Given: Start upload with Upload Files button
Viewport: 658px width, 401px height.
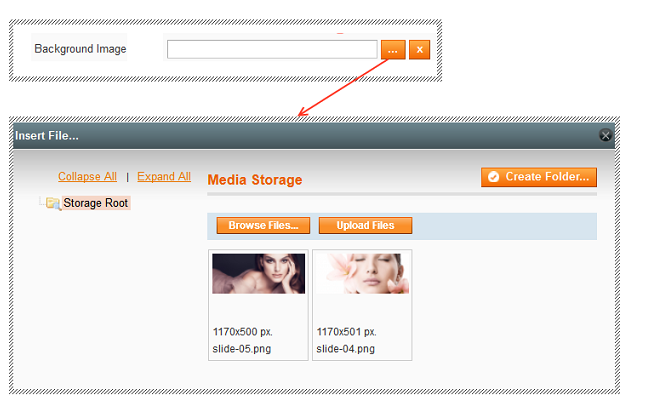Looking at the screenshot, I should 365,226.
